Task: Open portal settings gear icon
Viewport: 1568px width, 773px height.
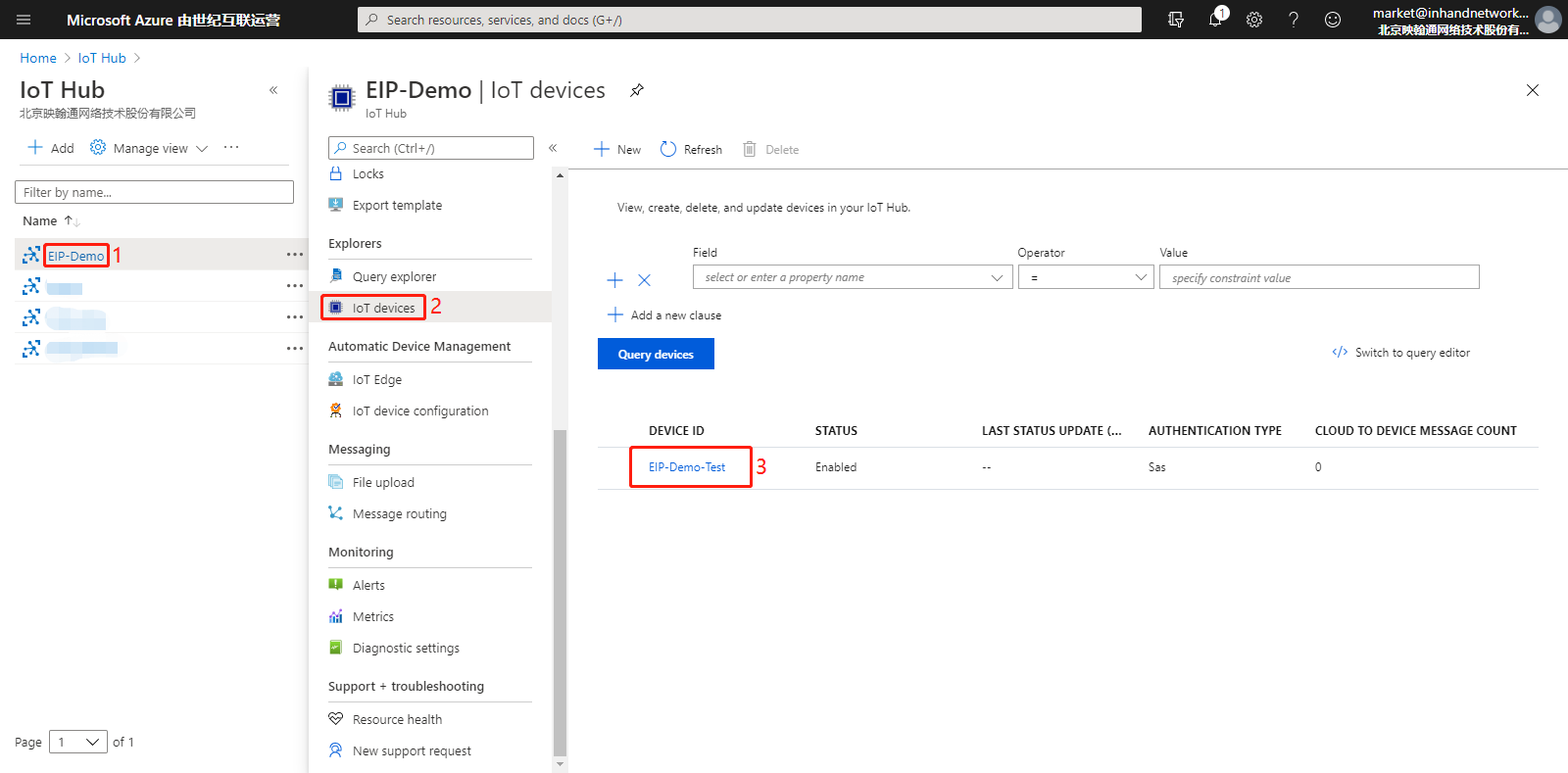Action: point(1254,20)
